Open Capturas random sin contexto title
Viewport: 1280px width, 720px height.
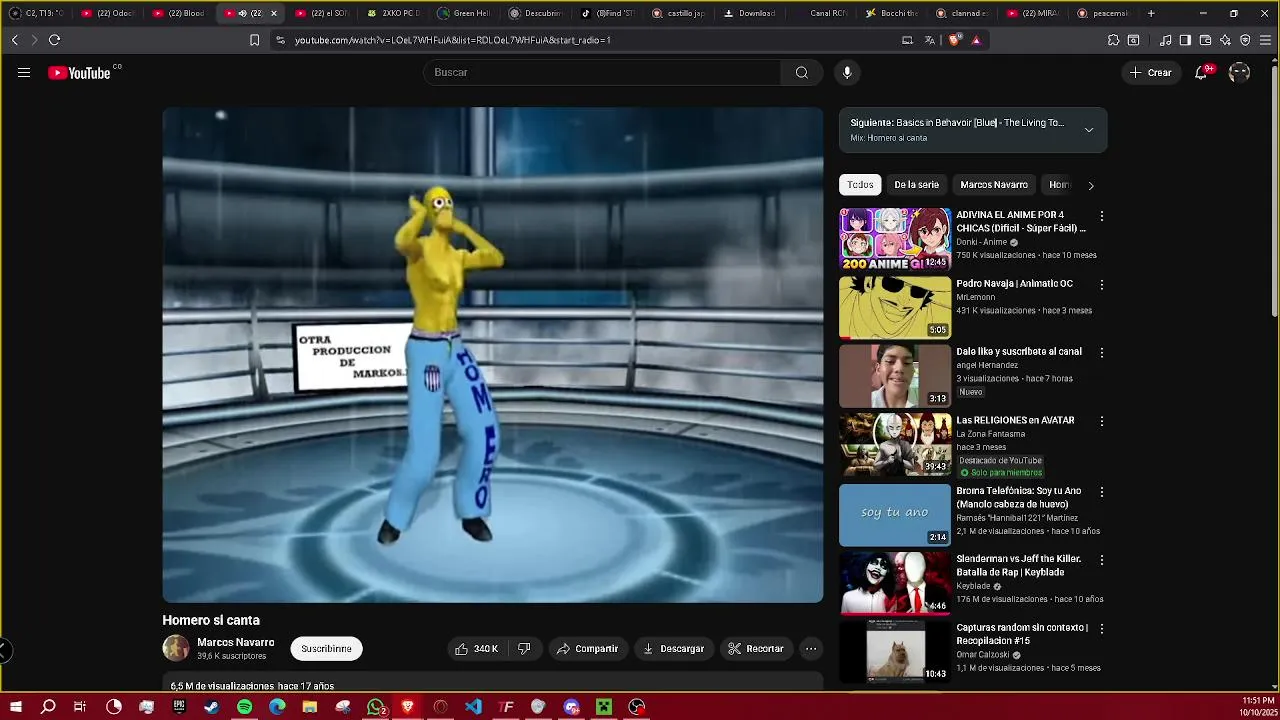[1021, 634]
